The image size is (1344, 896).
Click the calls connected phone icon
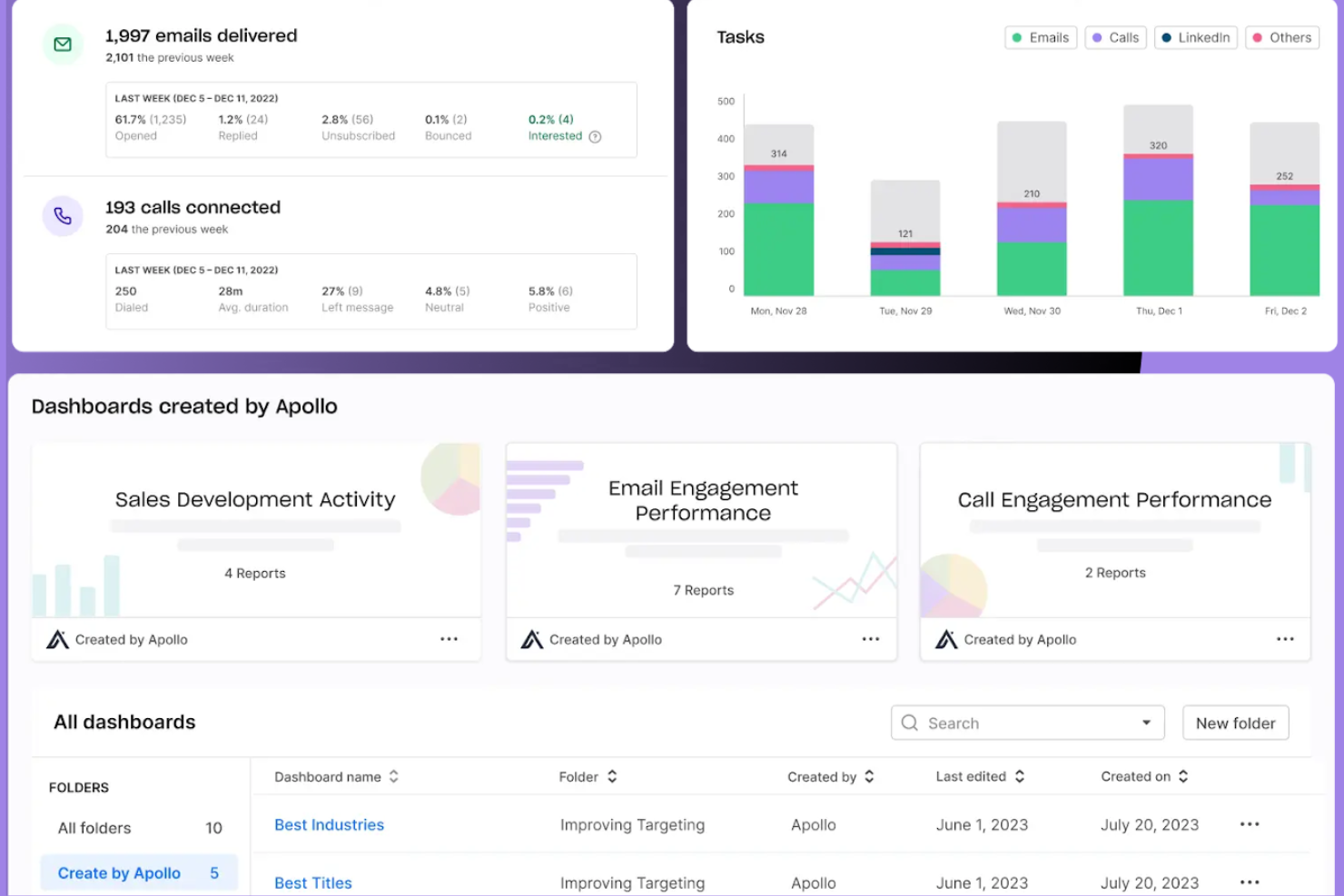[63, 215]
